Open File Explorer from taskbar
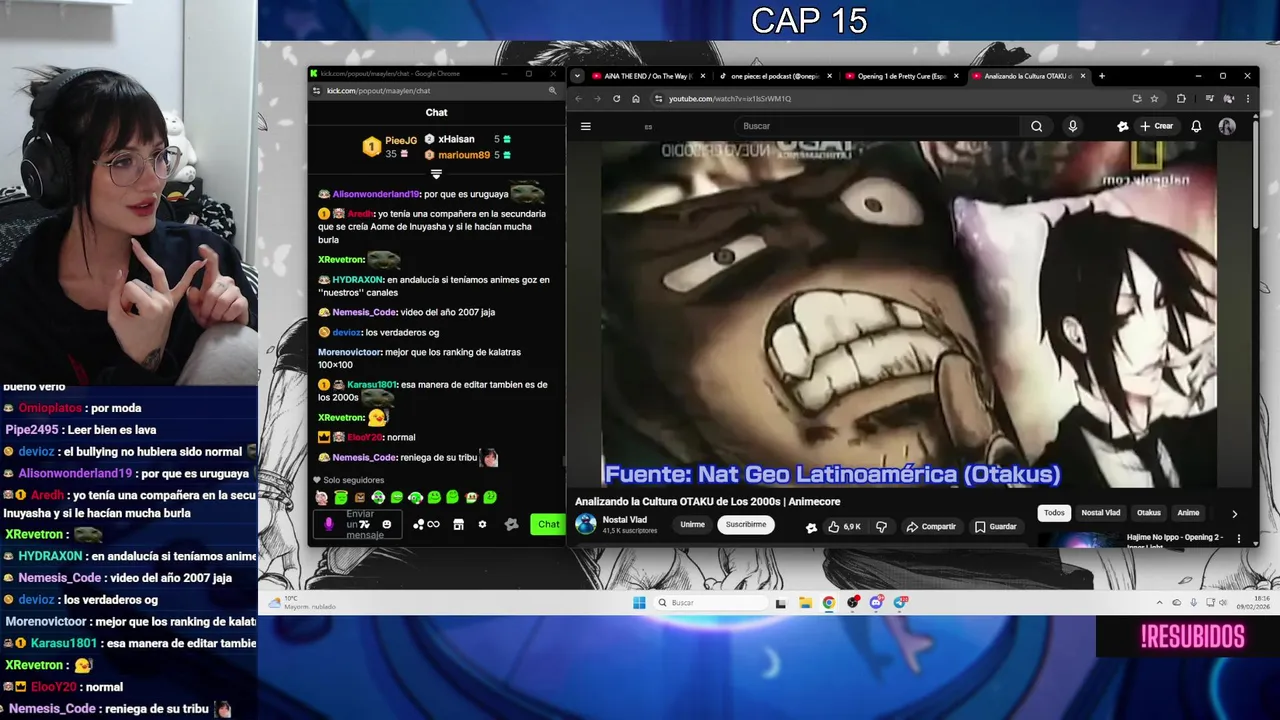 click(805, 603)
